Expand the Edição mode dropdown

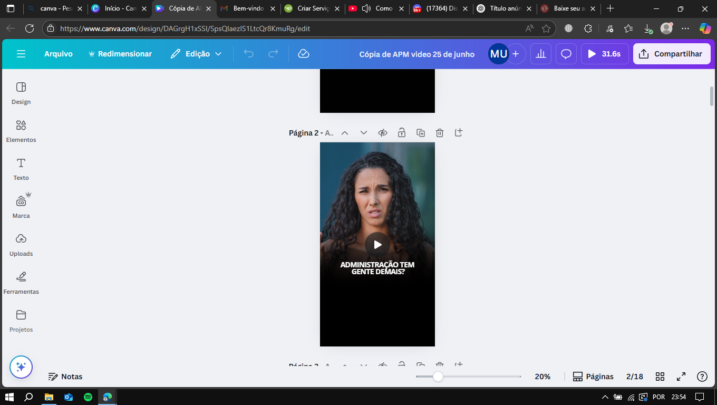(196, 54)
